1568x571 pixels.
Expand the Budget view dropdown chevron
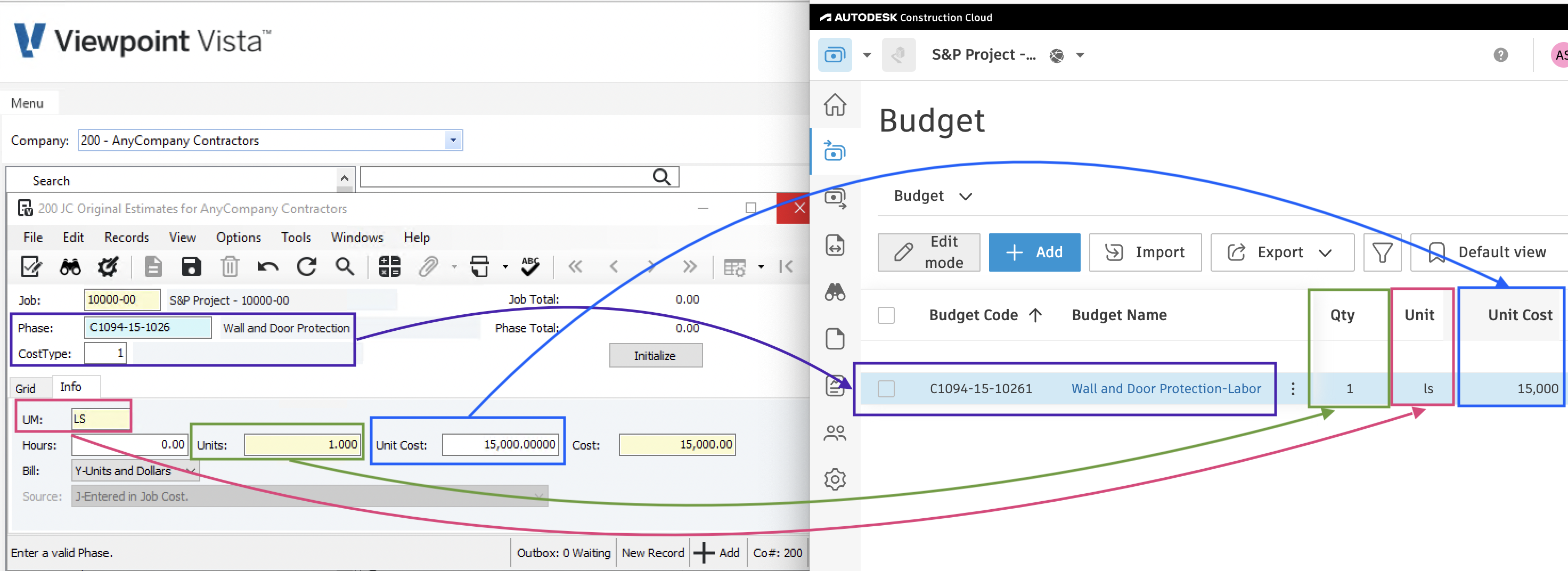click(966, 197)
